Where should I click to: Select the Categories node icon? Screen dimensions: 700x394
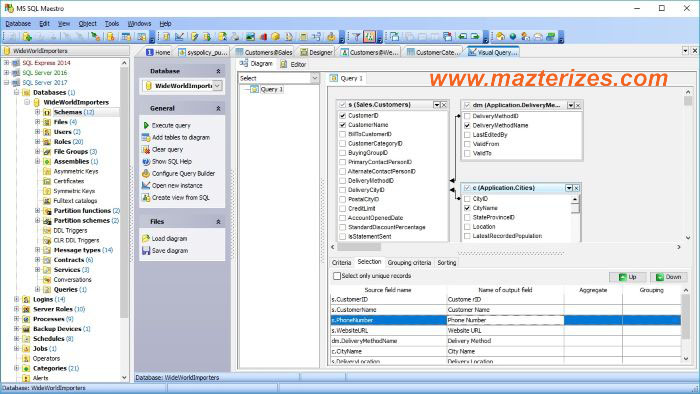(x=26, y=369)
